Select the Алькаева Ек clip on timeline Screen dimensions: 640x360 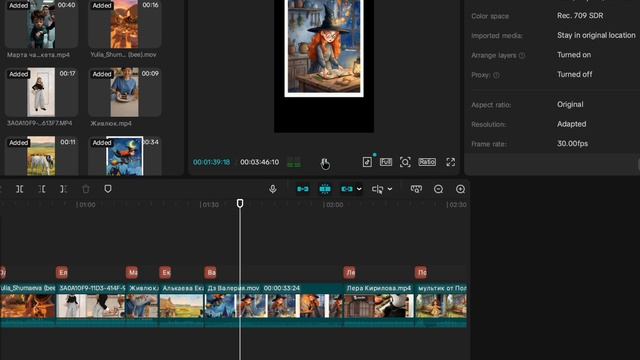[x=181, y=305]
